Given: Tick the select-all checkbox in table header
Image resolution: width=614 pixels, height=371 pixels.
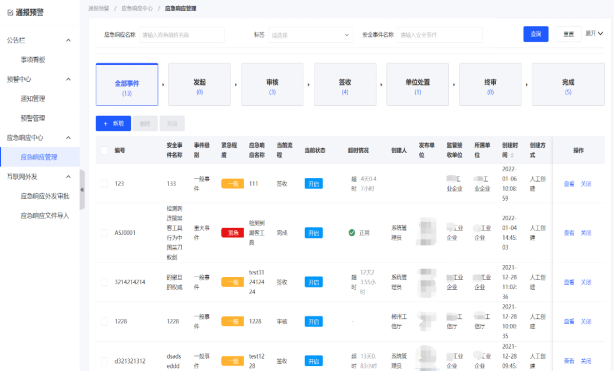Looking at the screenshot, I should click(104, 150).
